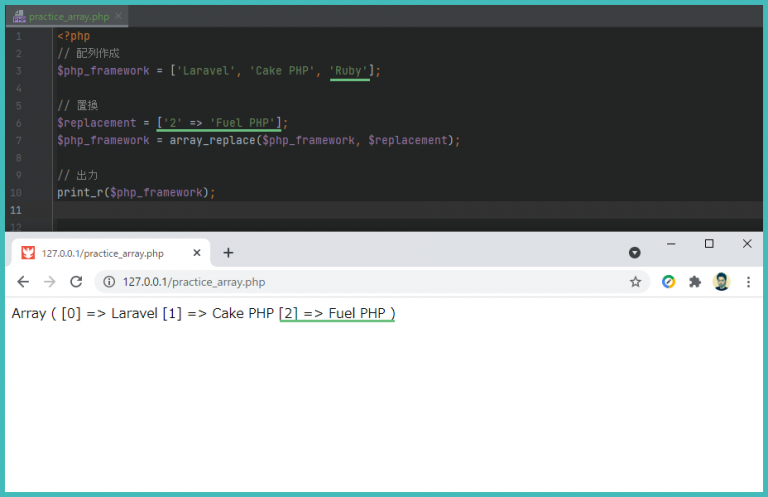Screen dimensions: 768x497
Task: Reload the practice_array.php page
Action: tap(77, 282)
